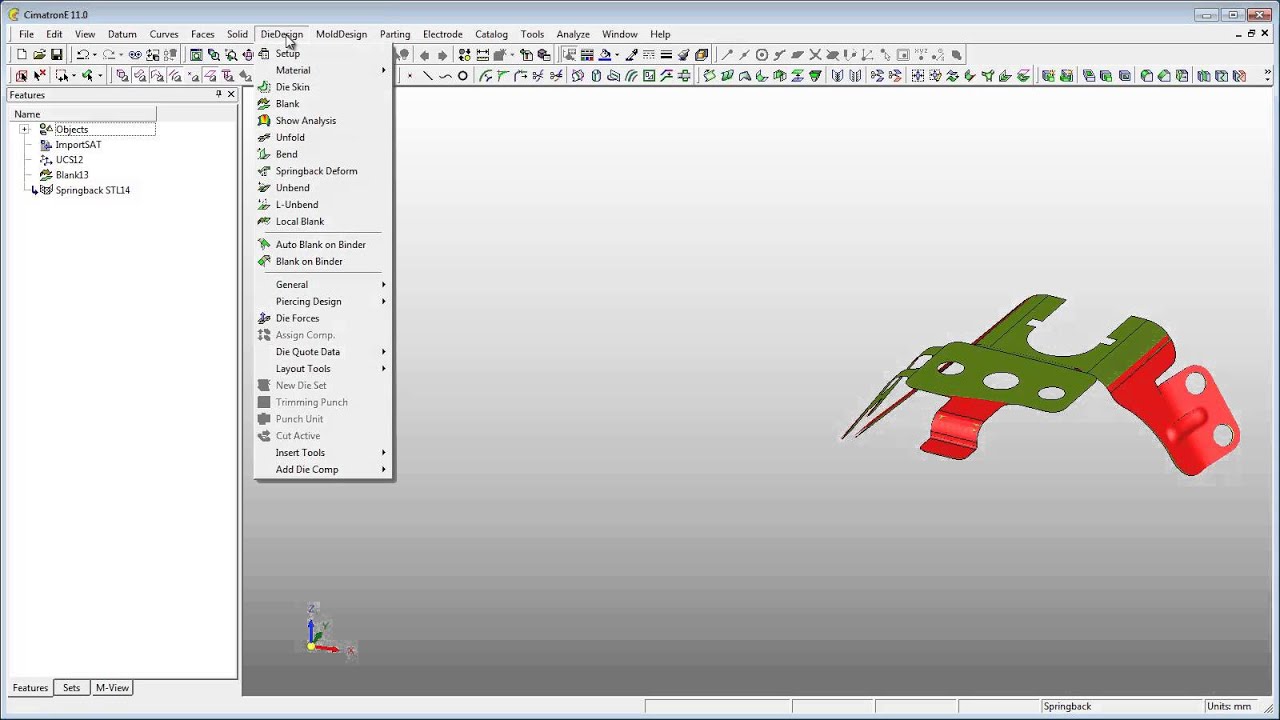1280x720 pixels.
Task: Open the dashed line style icon
Action: click(649, 55)
